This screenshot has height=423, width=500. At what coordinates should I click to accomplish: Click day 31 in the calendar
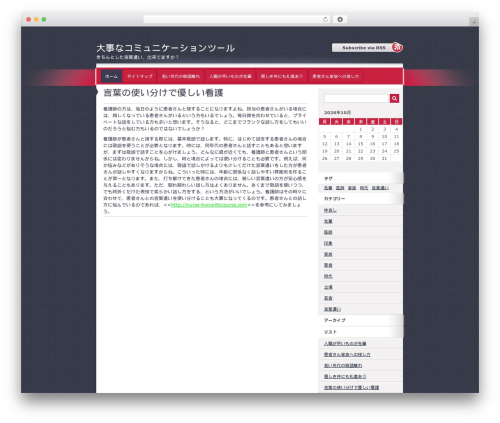pos(384,158)
